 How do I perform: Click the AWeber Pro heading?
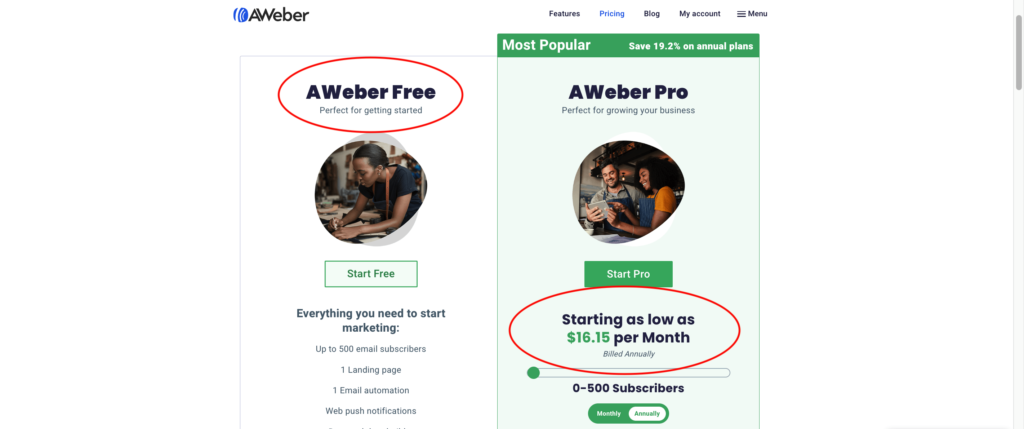[x=628, y=92]
